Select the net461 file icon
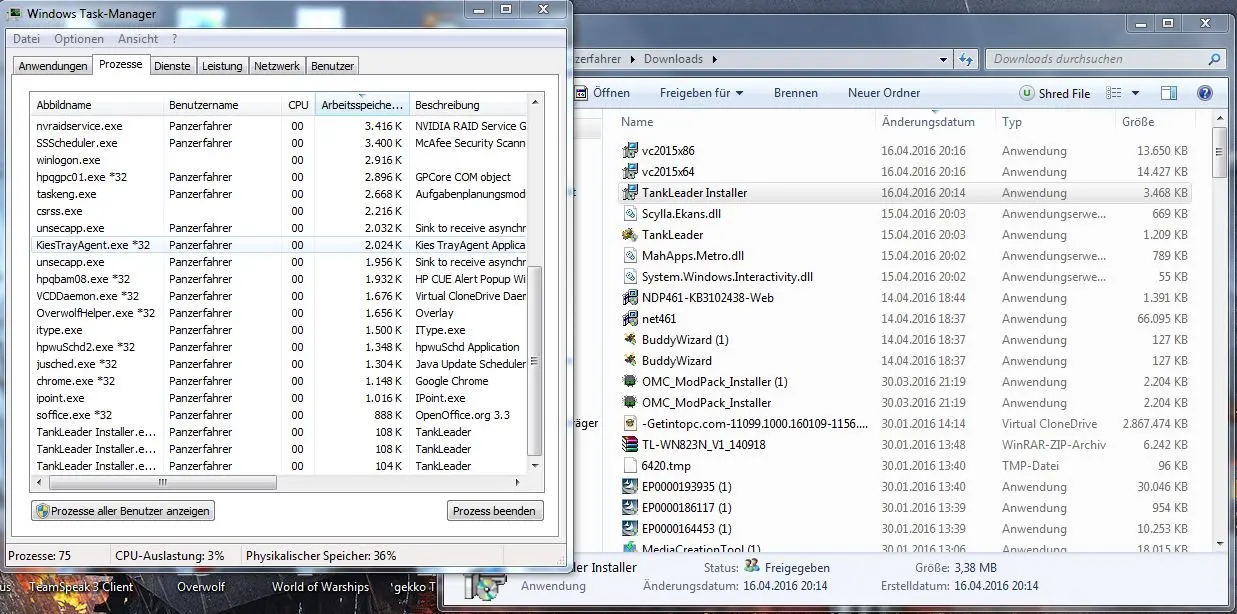This screenshot has height=614, width=1237. coord(630,319)
